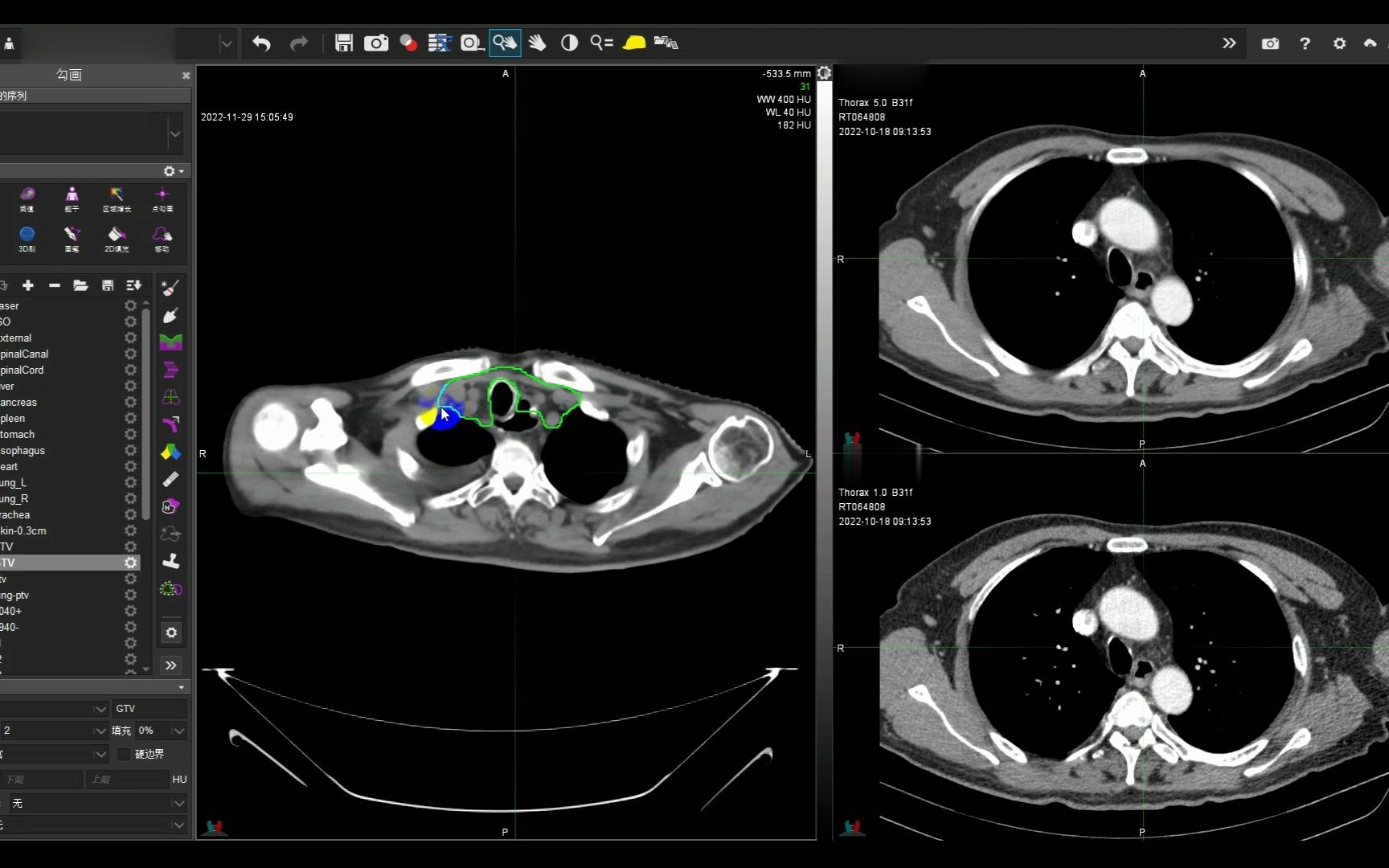Select the 区域增长 region growing tool

[x=117, y=199]
